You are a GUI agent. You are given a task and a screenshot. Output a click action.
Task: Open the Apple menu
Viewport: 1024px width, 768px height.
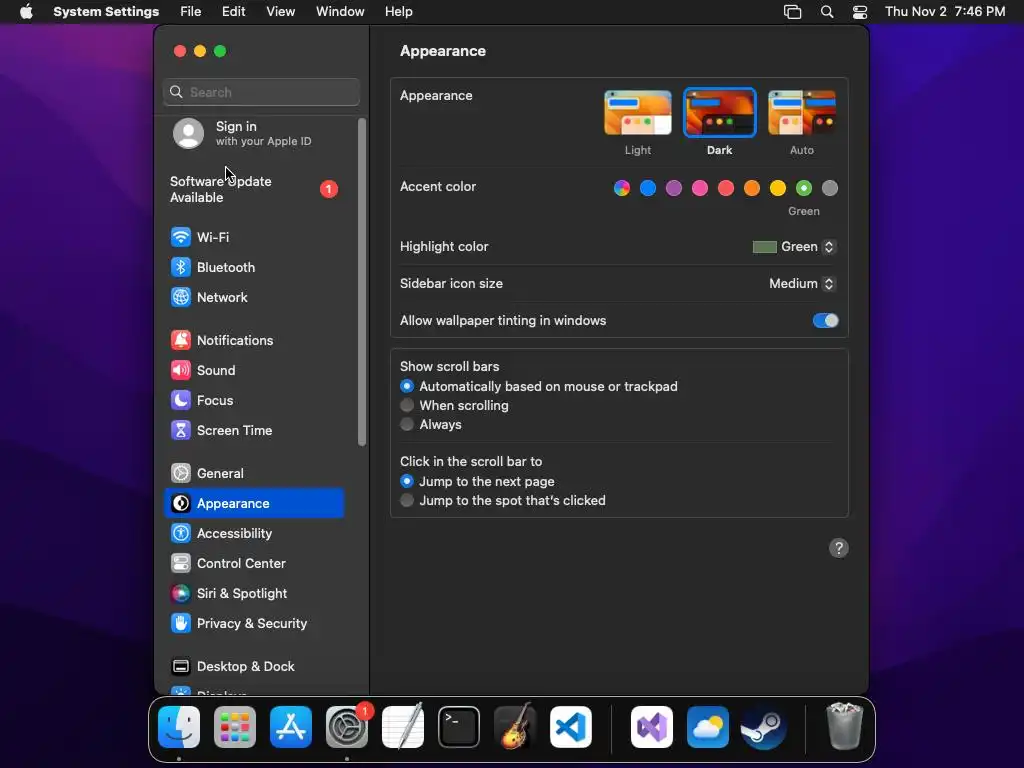click(x=26, y=12)
